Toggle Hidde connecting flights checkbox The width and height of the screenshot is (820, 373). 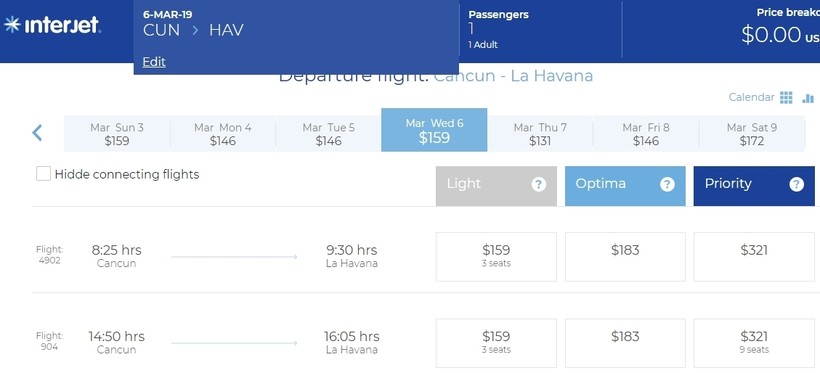tap(43, 174)
